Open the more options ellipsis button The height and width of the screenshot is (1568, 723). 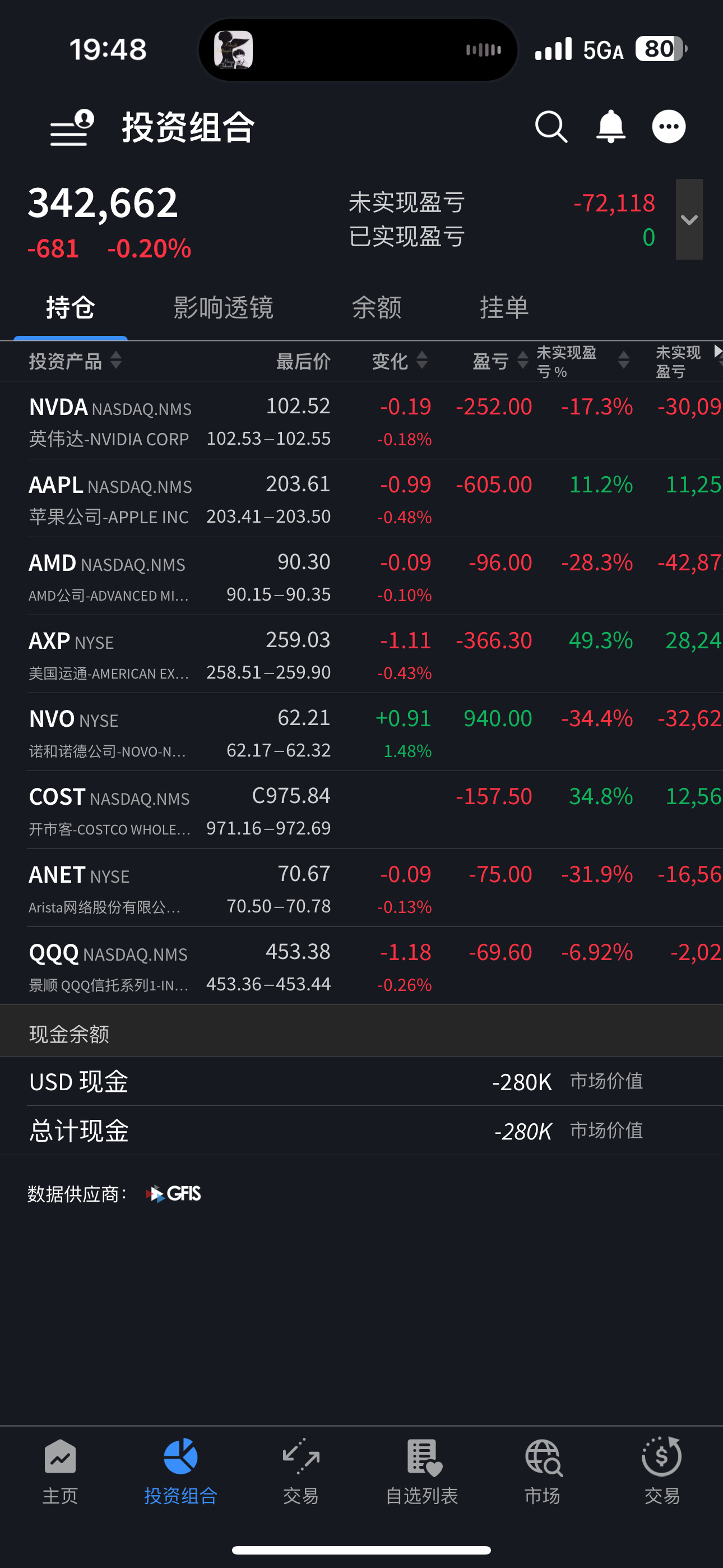click(669, 127)
